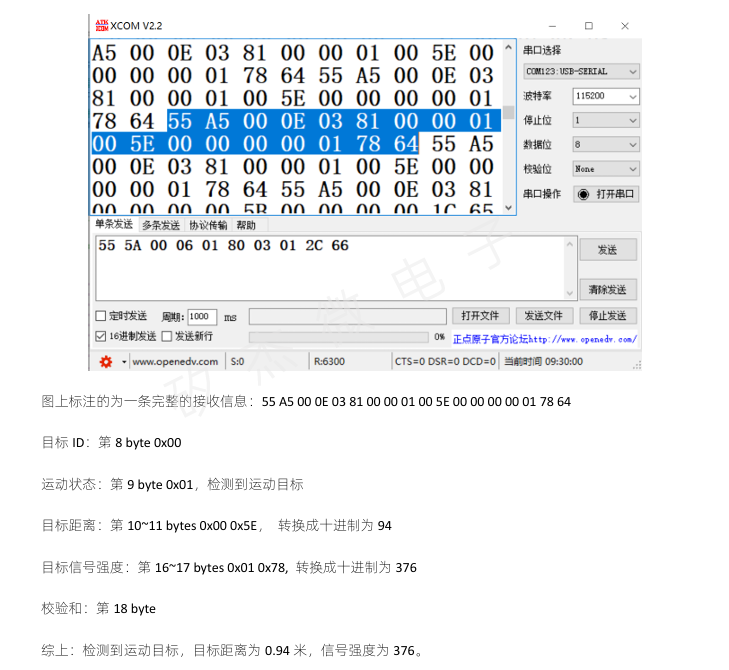729x670 pixels.
Task: Click the 0% progress text
Action: click(x=440, y=337)
